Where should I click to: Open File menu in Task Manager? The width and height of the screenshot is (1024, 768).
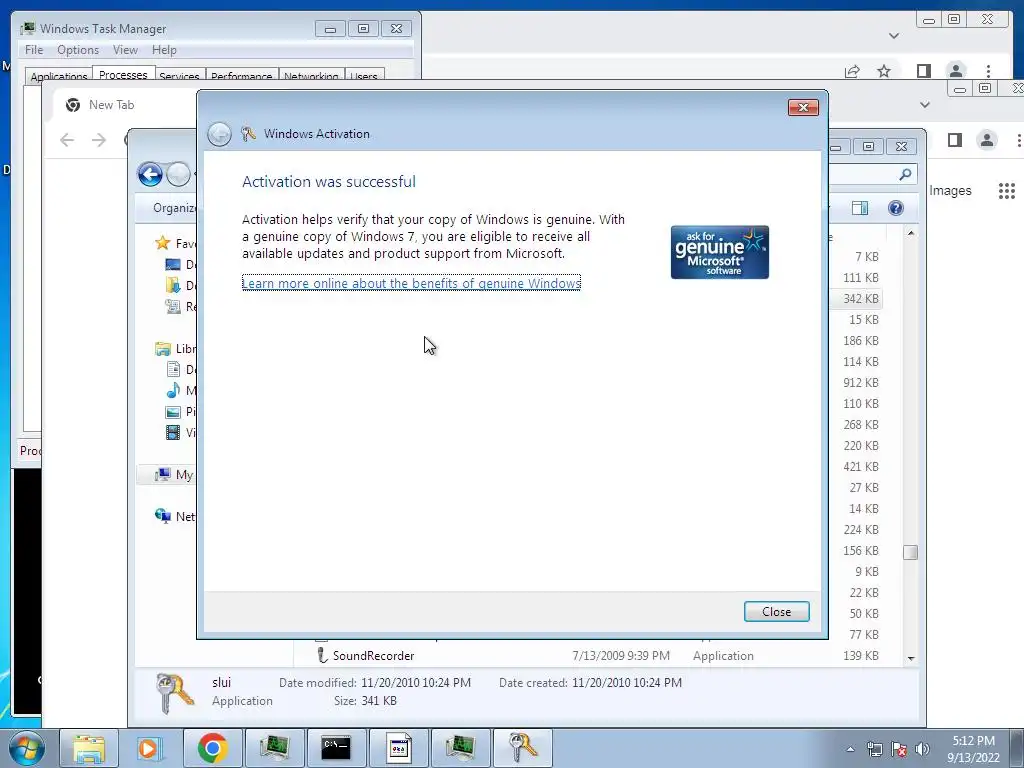34,50
